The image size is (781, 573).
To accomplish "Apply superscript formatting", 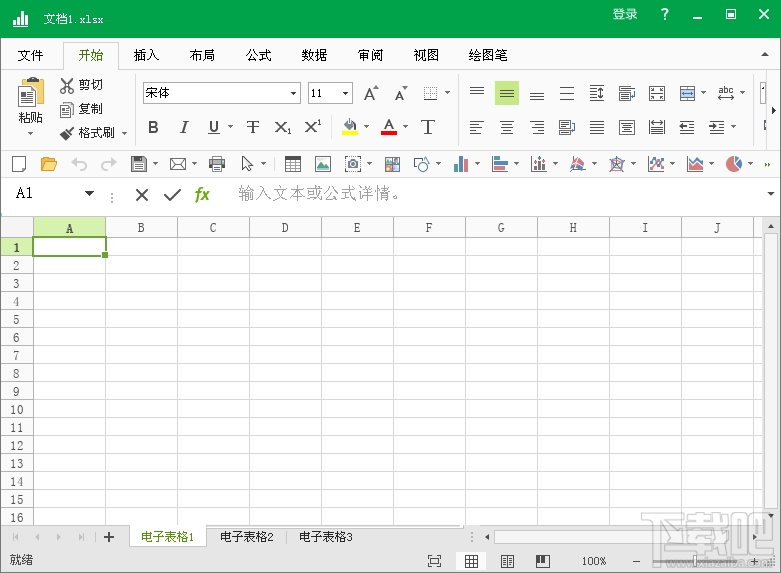I will pos(312,127).
